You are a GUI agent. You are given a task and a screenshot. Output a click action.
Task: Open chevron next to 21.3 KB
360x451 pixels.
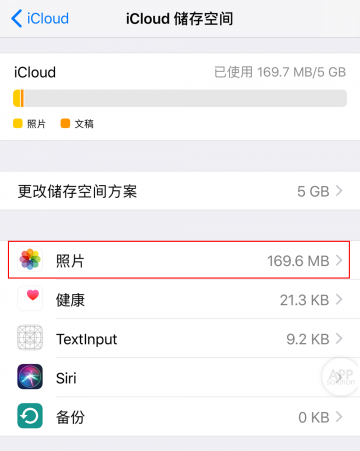pos(339,299)
